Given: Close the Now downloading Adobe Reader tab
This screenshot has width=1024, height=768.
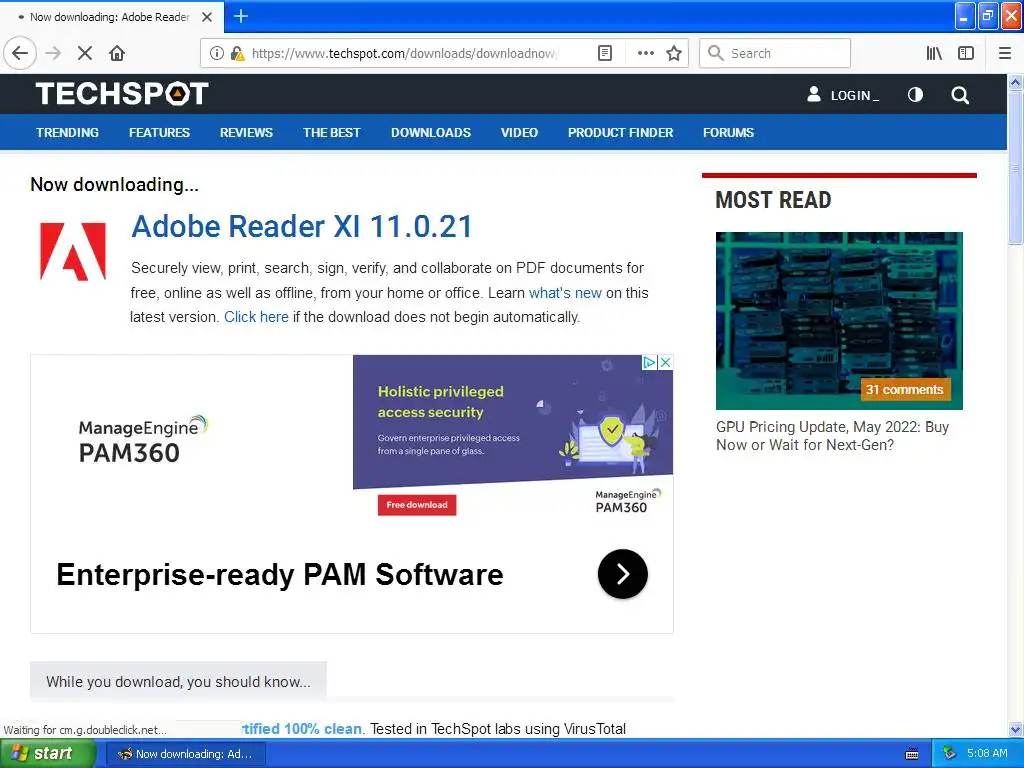Looking at the screenshot, I should tap(207, 17).
